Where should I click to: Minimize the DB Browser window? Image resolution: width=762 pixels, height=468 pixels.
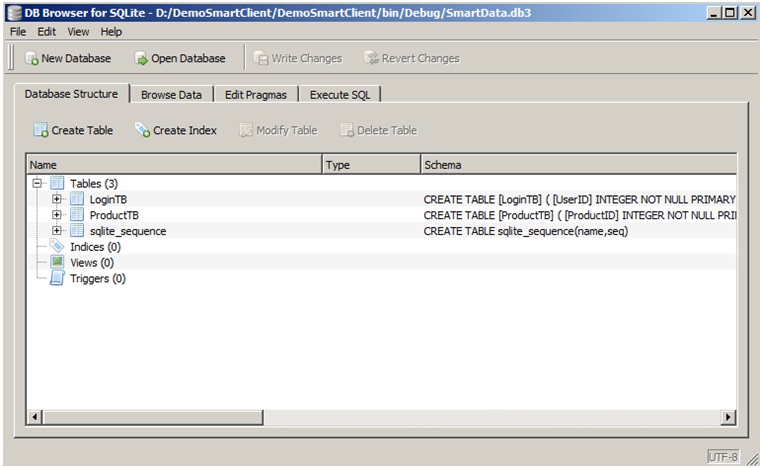click(x=713, y=13)
